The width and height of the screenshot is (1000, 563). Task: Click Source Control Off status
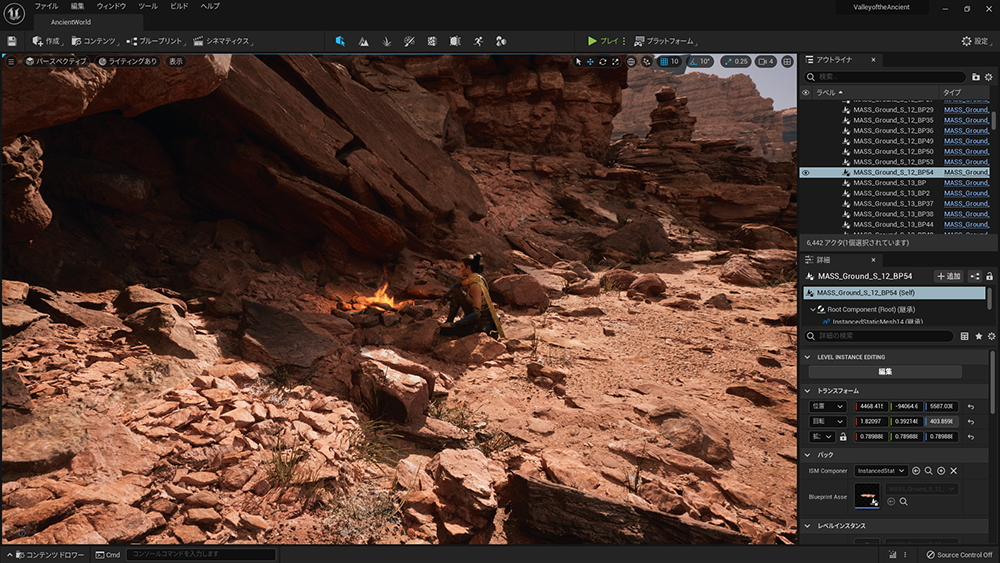click(960, 555)
